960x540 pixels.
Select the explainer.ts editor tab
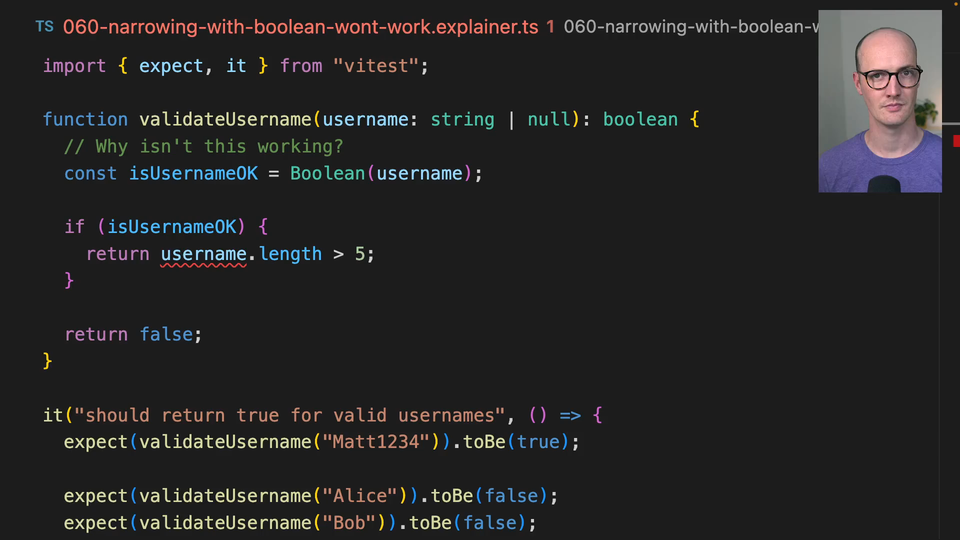click(300, 27)
